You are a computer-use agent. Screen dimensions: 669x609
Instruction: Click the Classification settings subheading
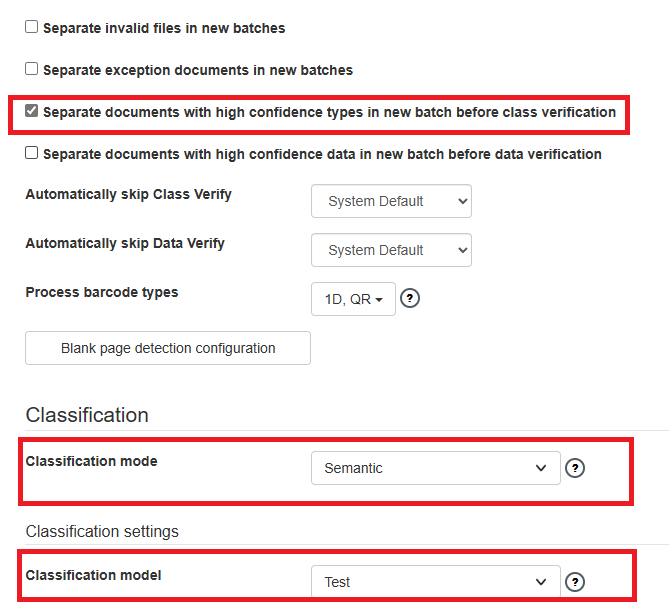pos(102,531)
